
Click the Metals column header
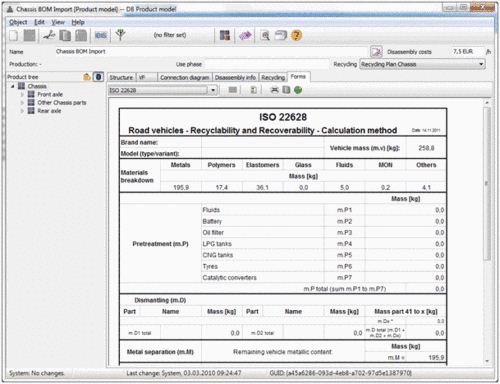[x=180, y=165]
